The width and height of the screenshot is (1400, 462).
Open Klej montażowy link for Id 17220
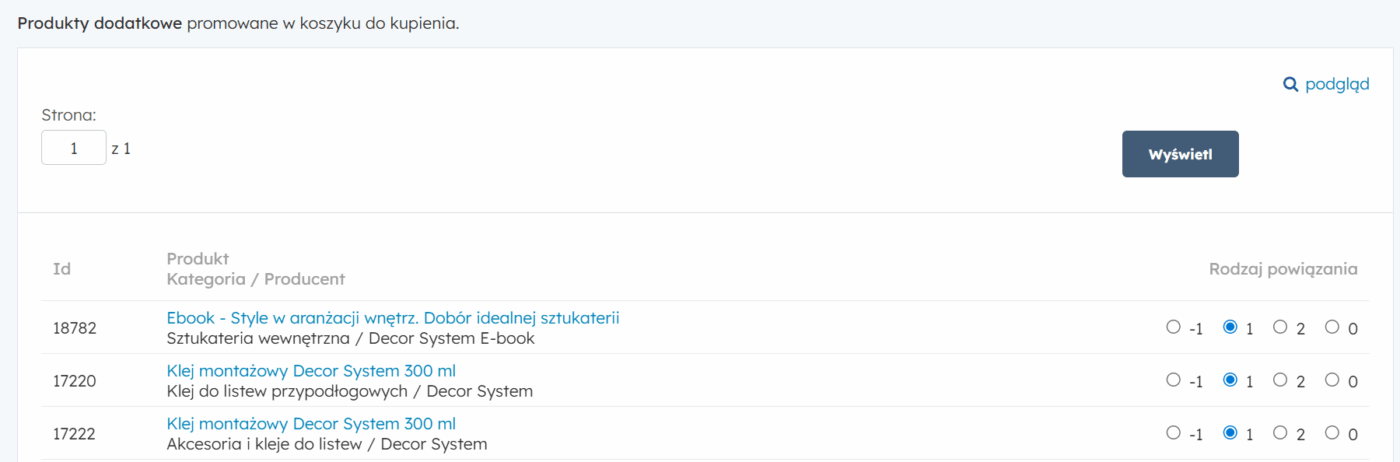[x=311, y=371]
